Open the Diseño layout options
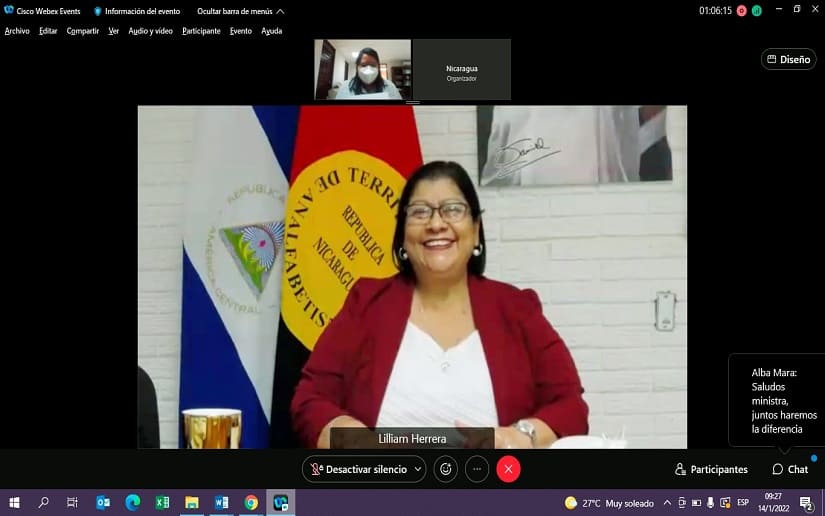 click(788, 59)
